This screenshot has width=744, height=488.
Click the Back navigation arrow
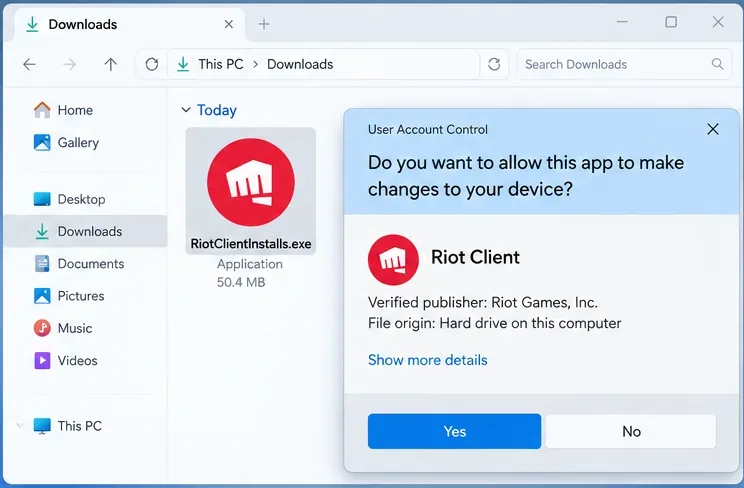29,64
